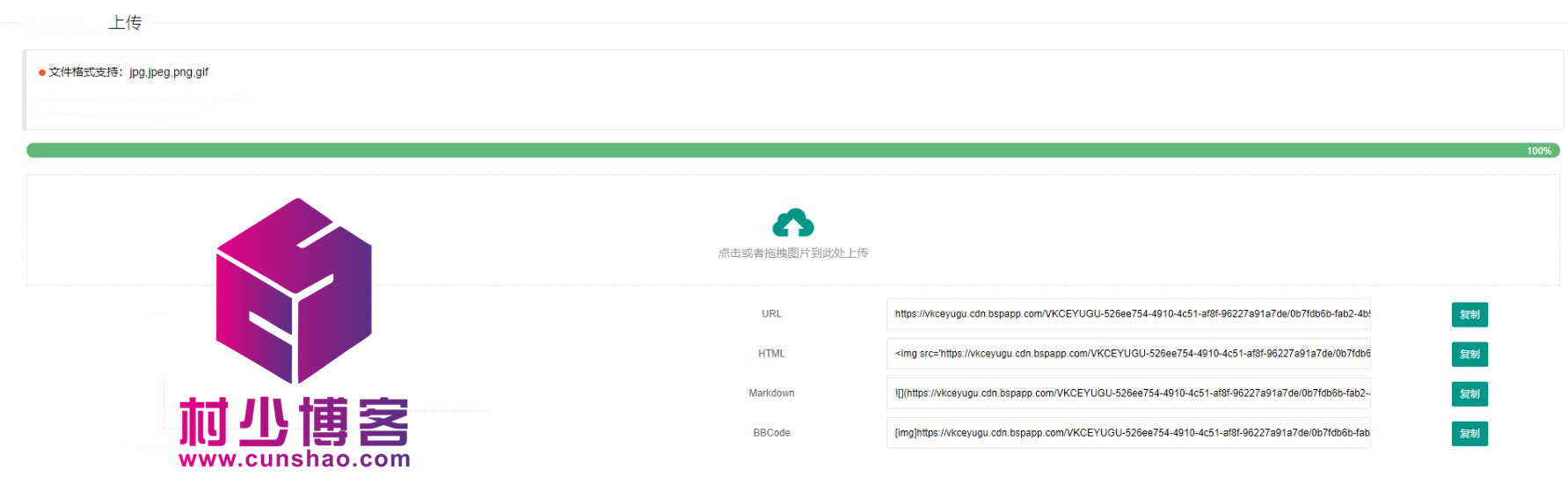Screen dimensions: 1568x492
Task: Select the BBCode output field
Action: point(1128,432)
